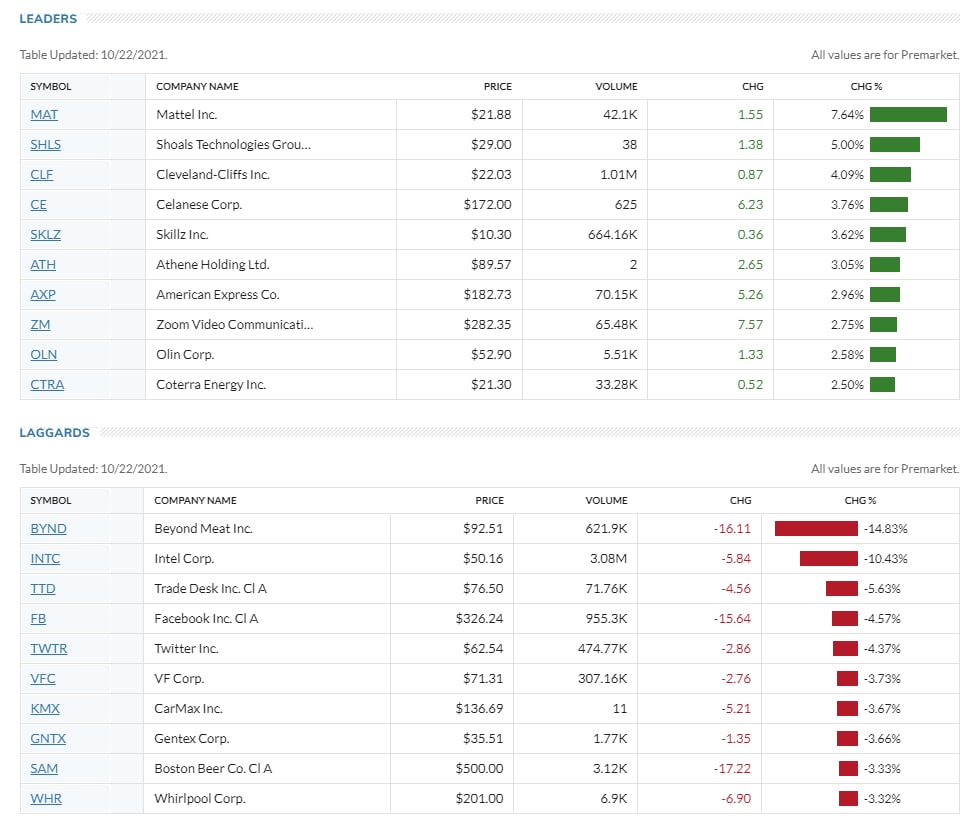Click the VF Corp. company name
Image resolution: width=978 pixels, height=823 pixels.
(x=179, y=678)
